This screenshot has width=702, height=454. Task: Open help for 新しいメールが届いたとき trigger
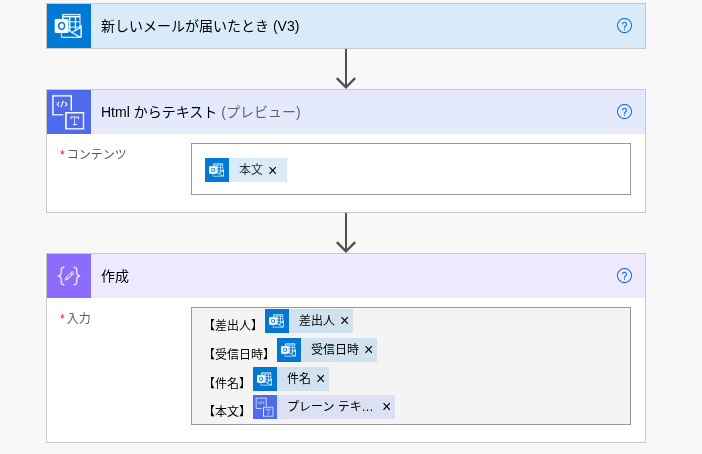click(x=624, y=26)
